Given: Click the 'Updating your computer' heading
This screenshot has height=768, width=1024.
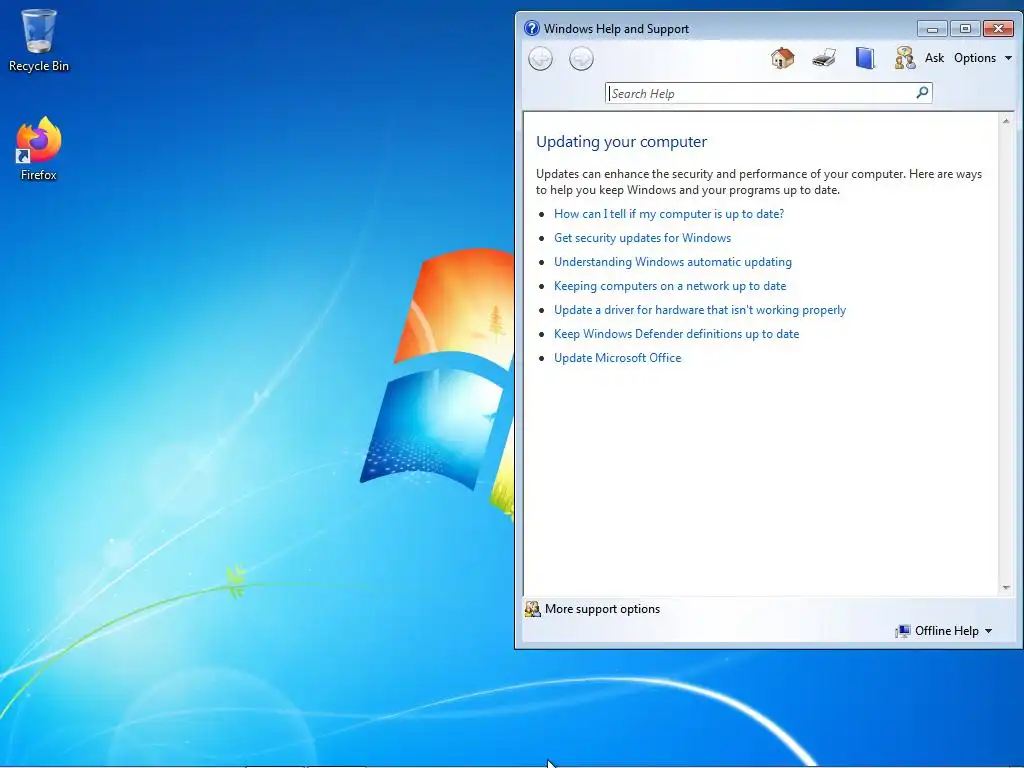Looking at the screenshot, I should tap(621, 142).
